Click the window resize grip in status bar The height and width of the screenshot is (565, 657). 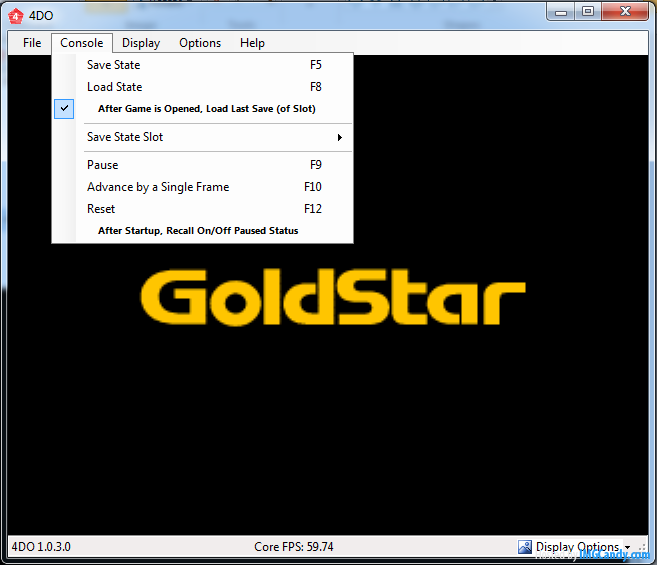click(x=642, y=547)
